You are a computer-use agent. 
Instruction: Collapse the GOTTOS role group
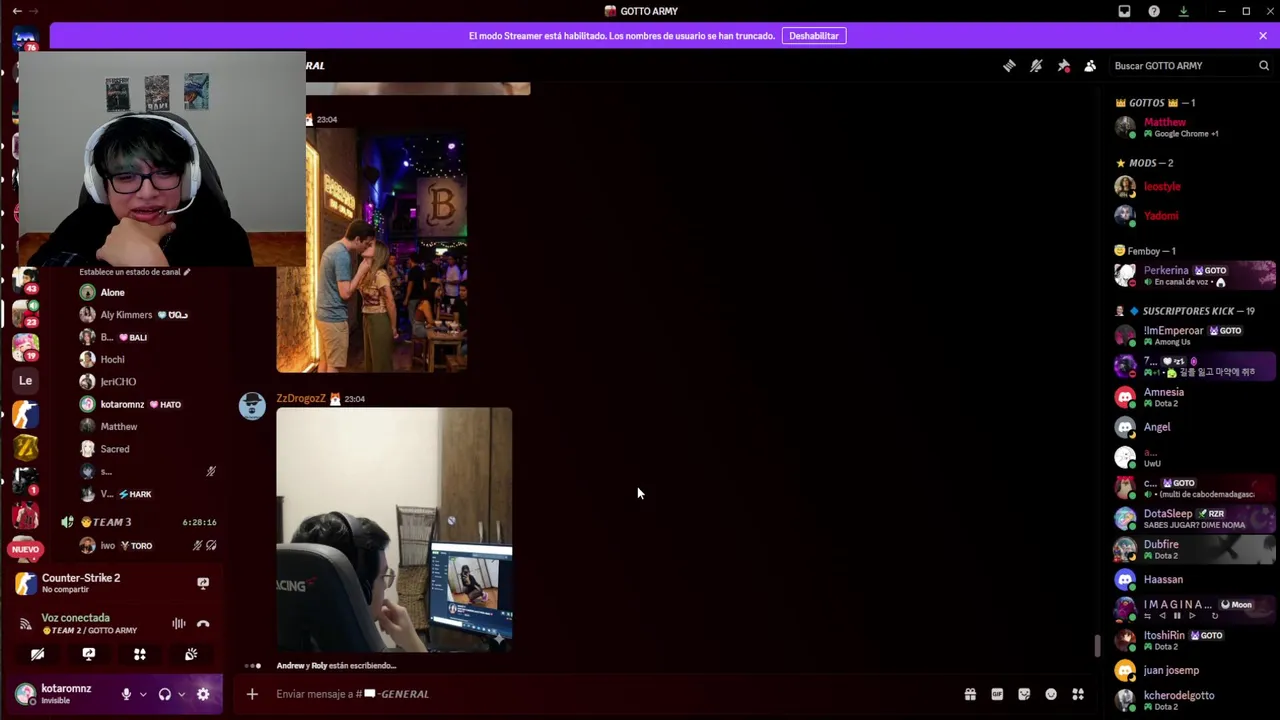(1155, 103)
